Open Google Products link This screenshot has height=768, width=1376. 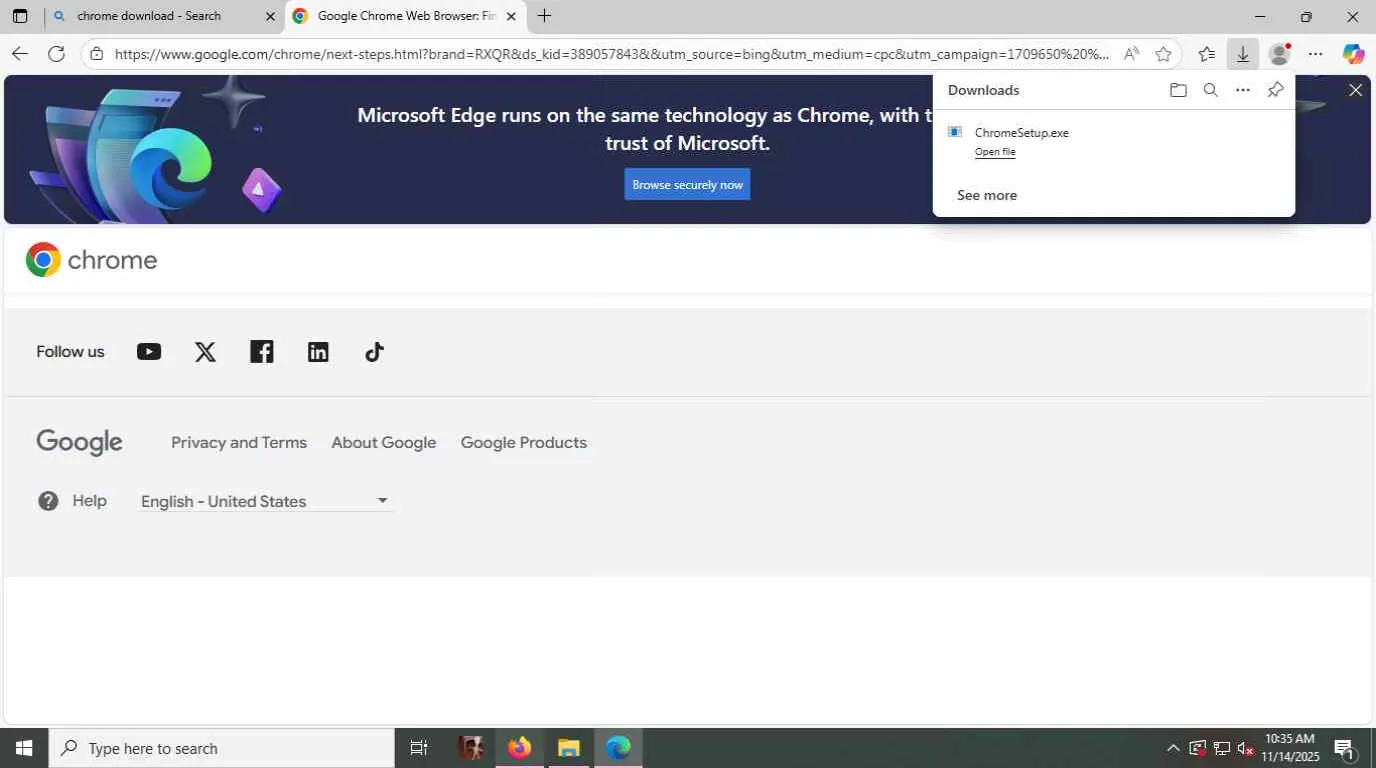[x=524, y=442]
